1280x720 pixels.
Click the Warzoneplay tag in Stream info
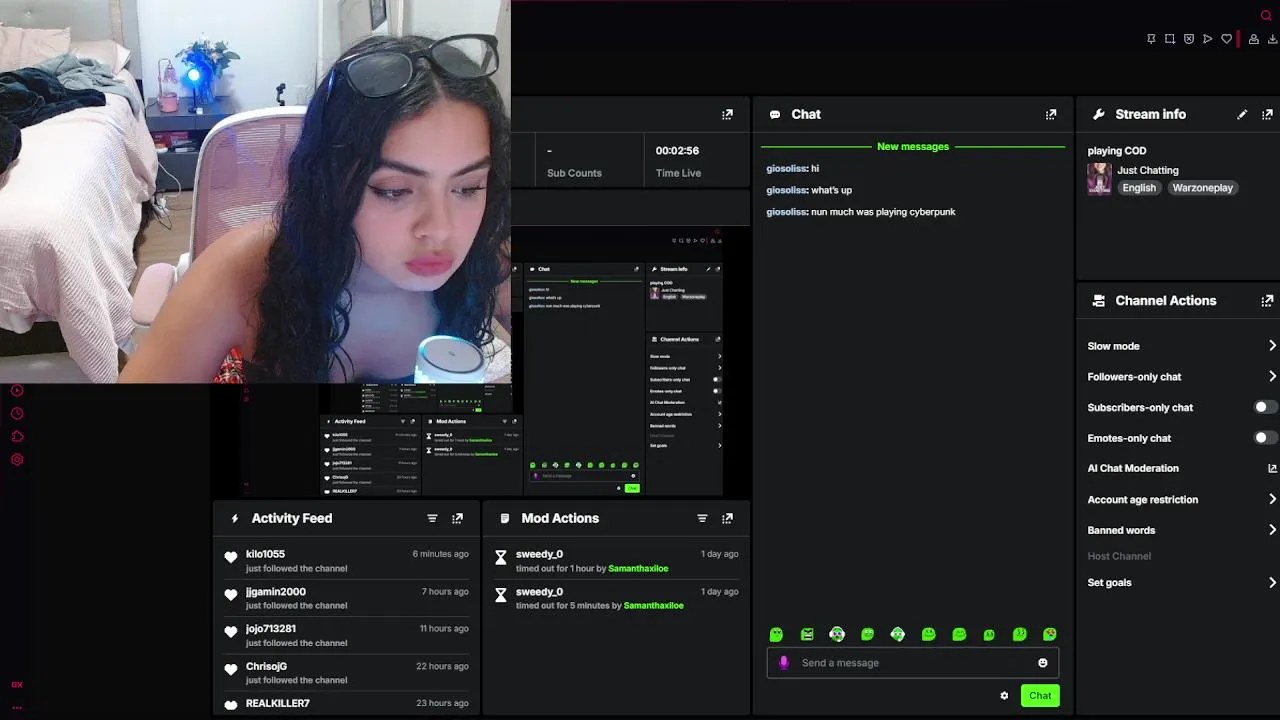click(1203, 188)
